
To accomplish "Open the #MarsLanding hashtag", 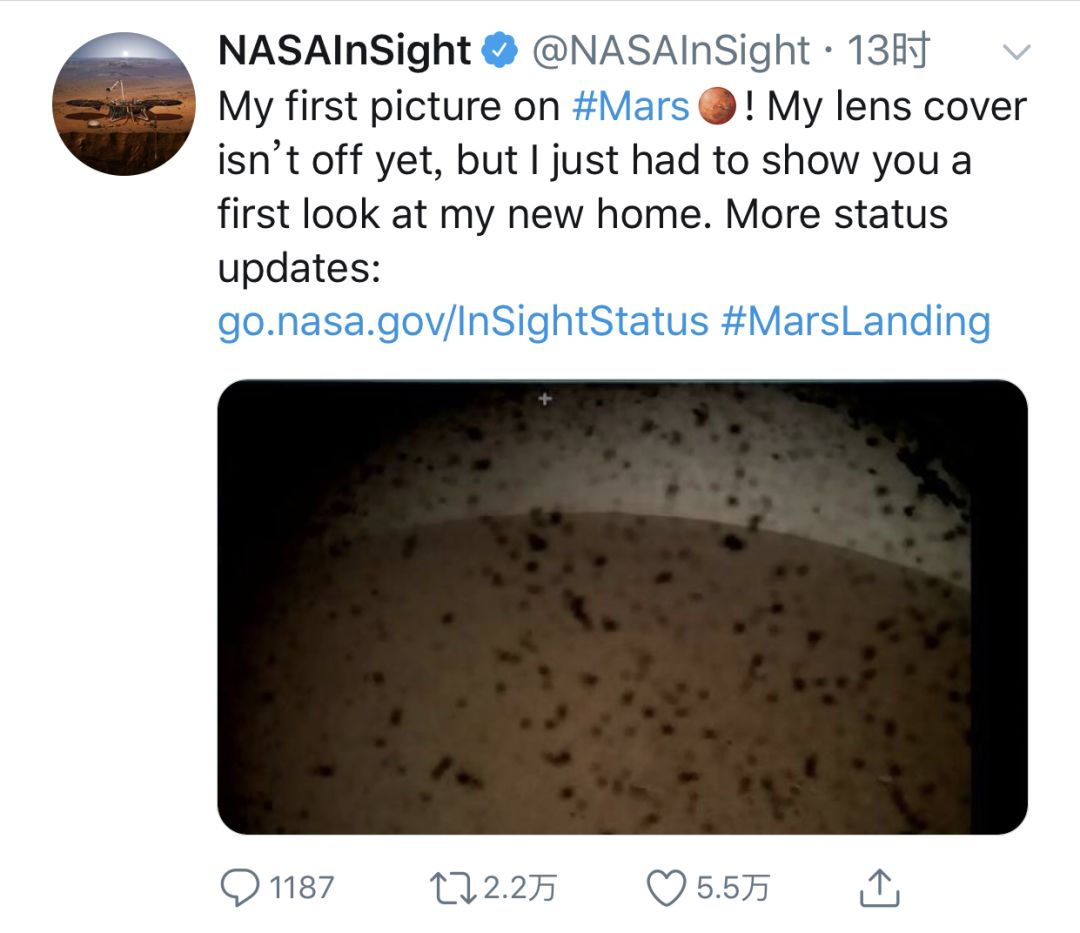I will (856, 322).
